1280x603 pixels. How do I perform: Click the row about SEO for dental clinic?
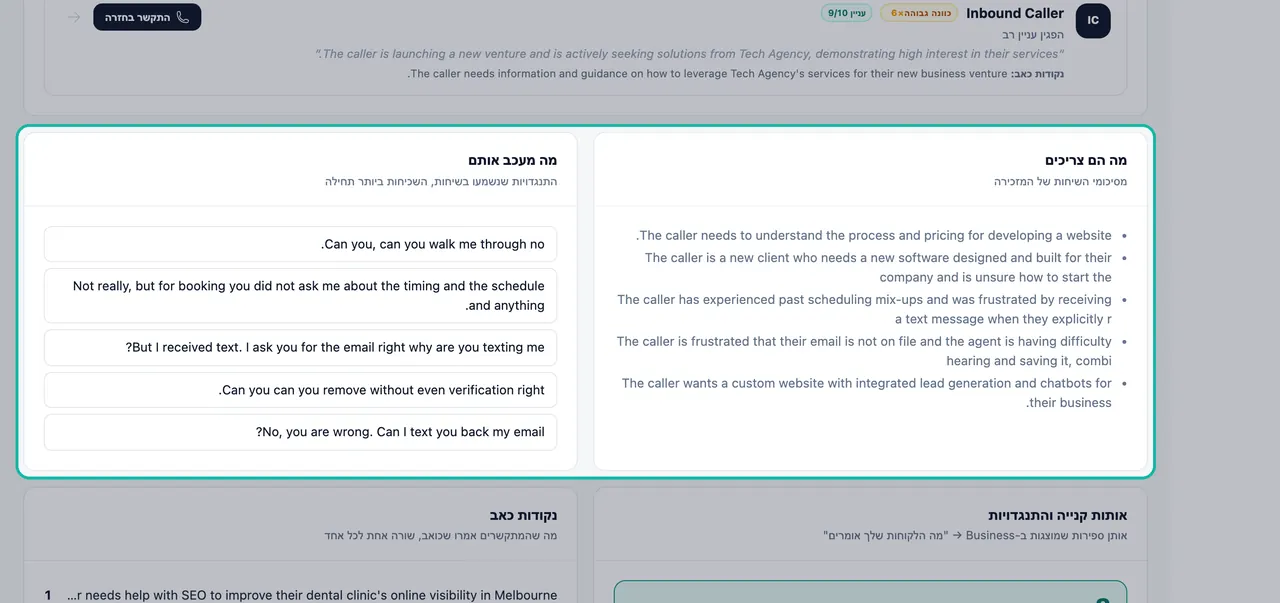coord(300,595)
